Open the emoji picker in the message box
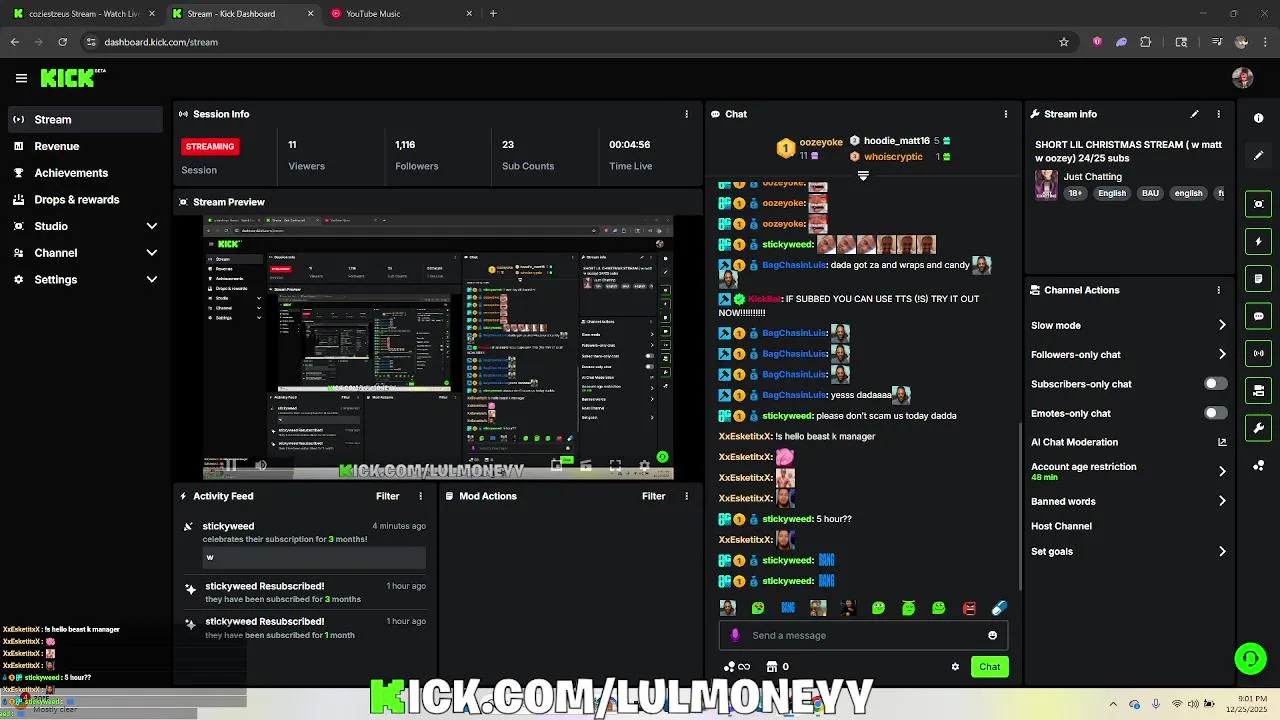1280x720 pixels. pos(992,635)
